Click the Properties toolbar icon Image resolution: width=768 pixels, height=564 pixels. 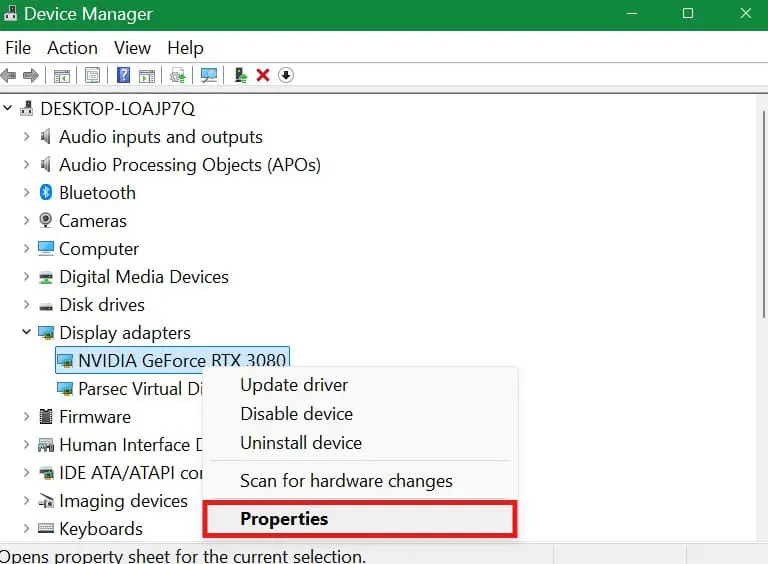click(92, 75)
